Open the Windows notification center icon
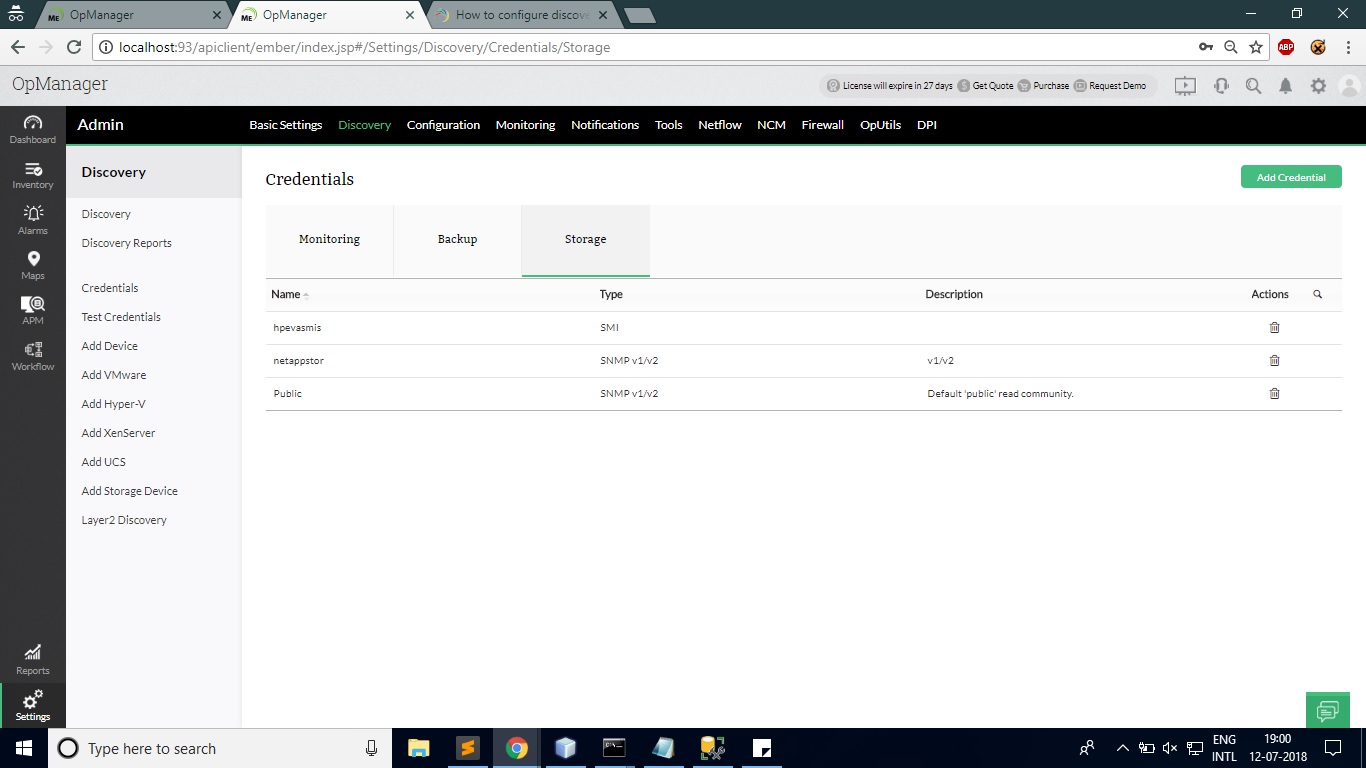This screenshot has height=768, width=1366. pyautogui.click(x=1333, y=748)
